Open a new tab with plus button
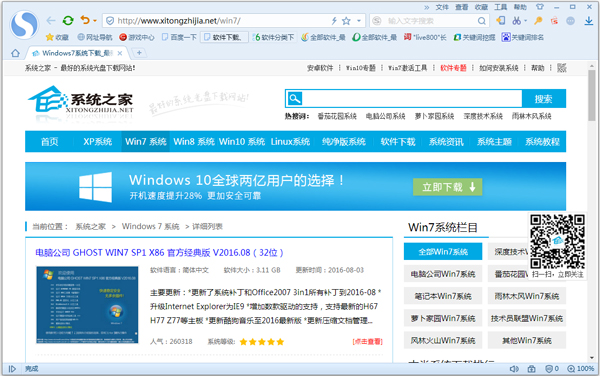 coord(139,53)
